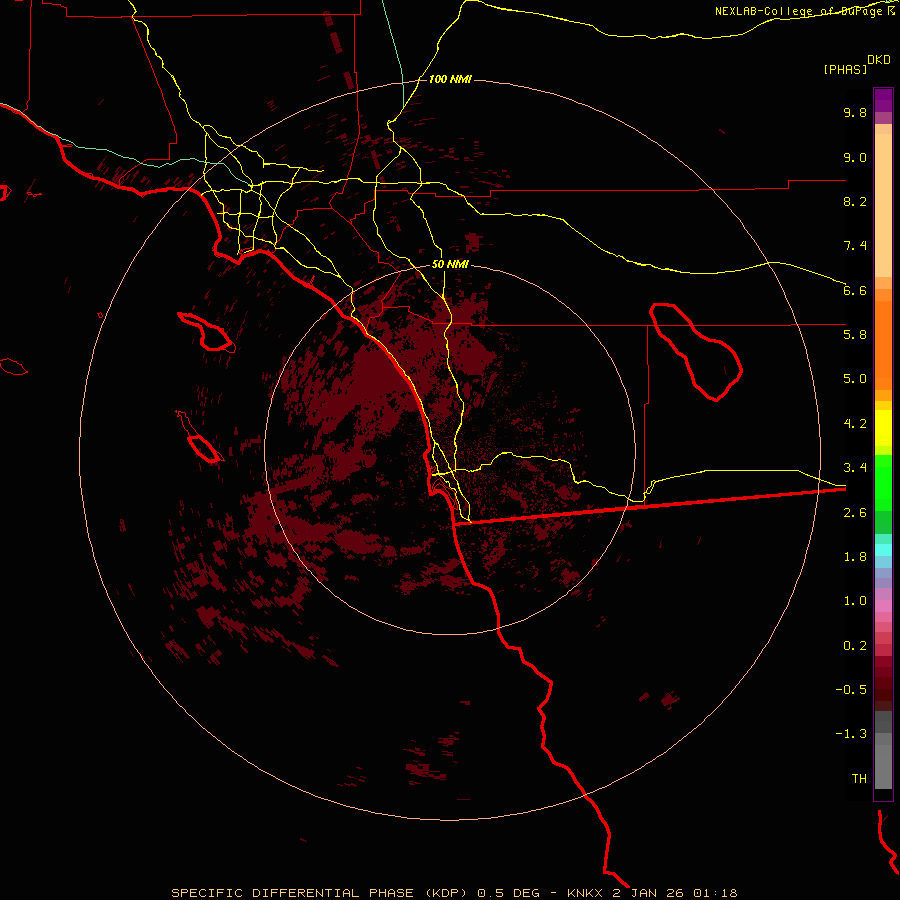This screenshot has width=900, height=900.
Task: Click the 01:18 timestamp in the caption
Action: point(715,893)
